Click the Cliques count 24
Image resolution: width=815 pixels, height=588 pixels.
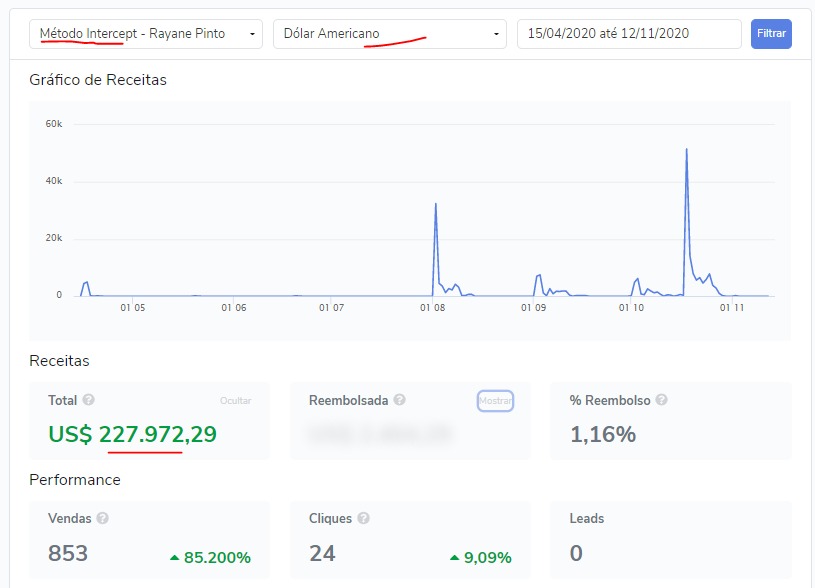322,553
